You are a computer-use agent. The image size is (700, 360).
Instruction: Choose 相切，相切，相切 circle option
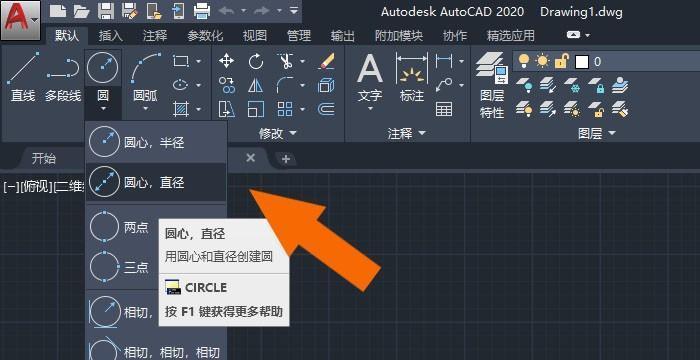(156, 349)
